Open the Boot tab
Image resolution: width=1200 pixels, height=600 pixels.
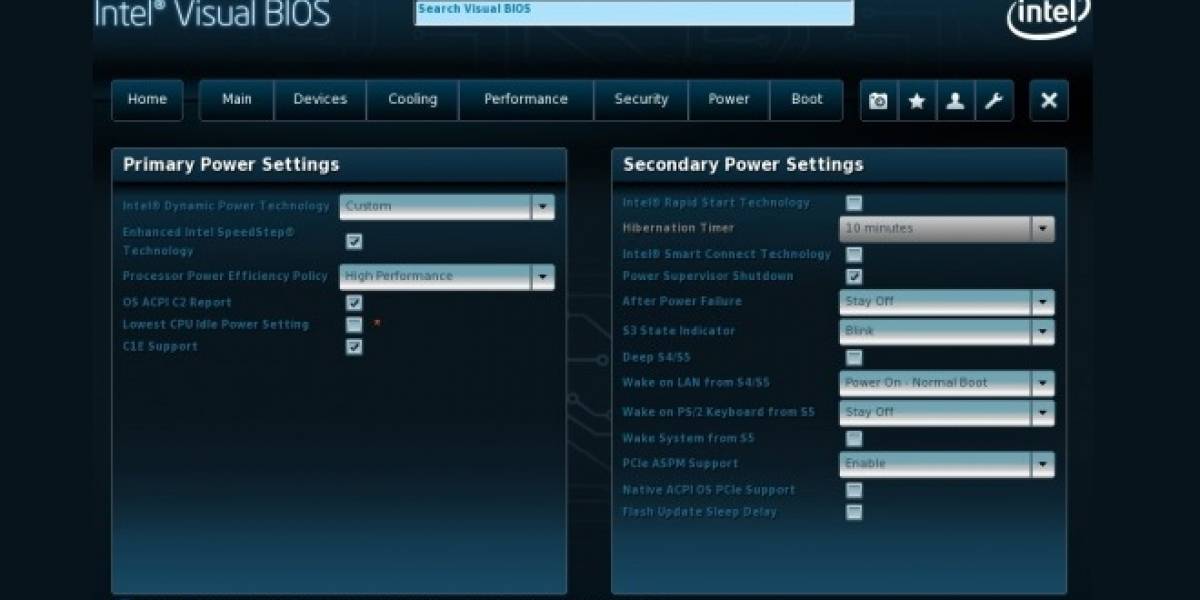pos(807,100)
